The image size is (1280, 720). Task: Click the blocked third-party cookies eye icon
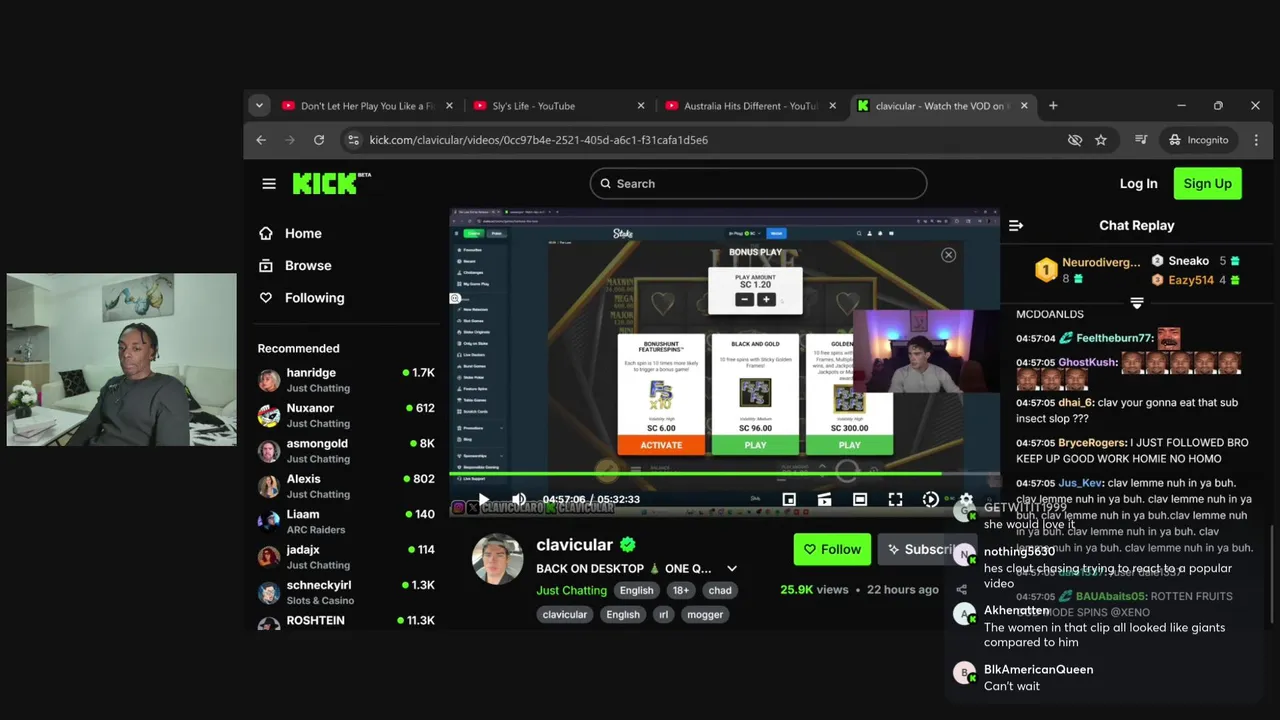point(1075,140)
